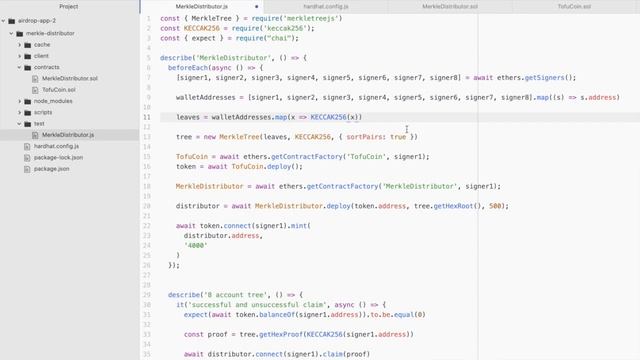
Task: Click getHexRoot on the deploy line
Action: (453, 206)
